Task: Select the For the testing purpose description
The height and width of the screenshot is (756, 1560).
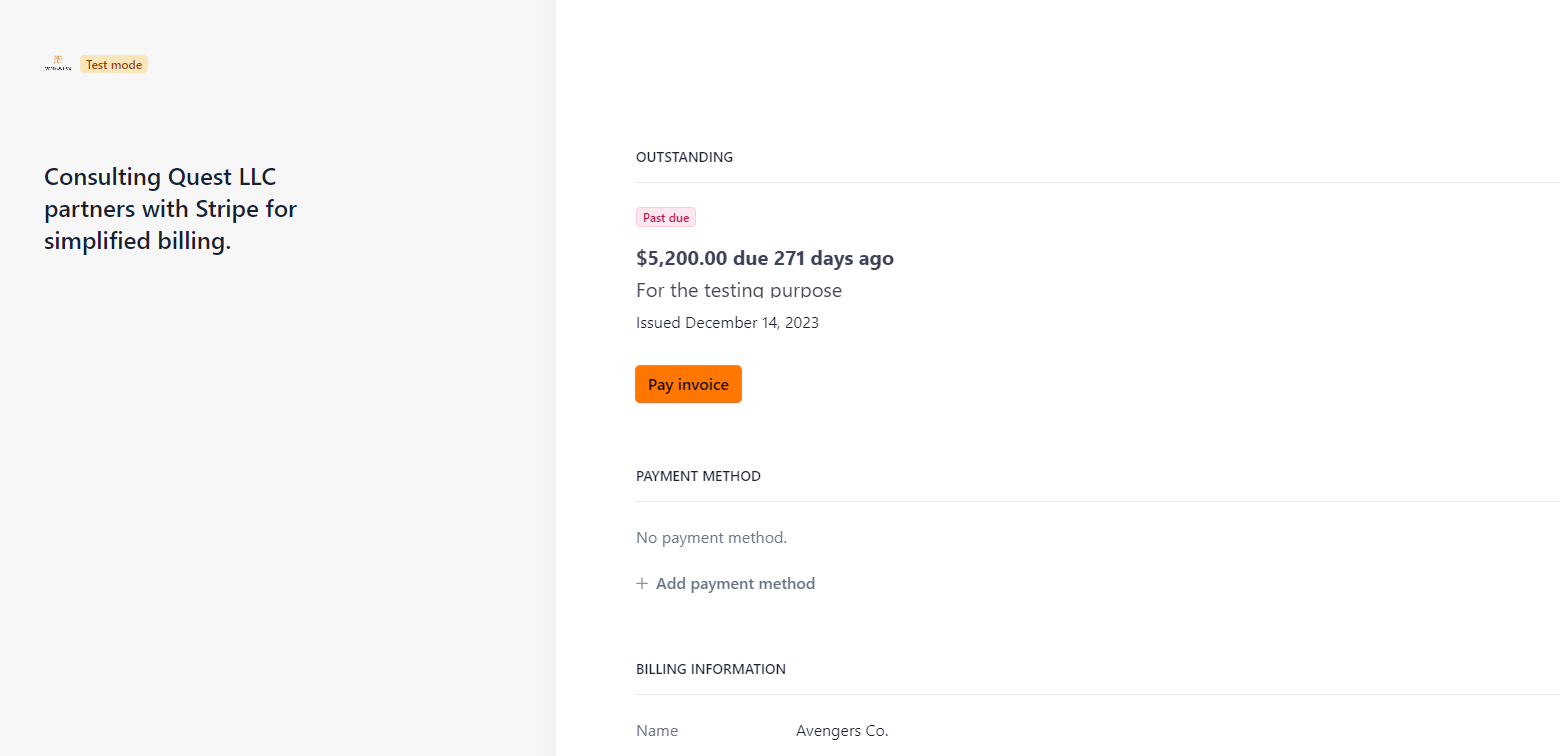Action: [739, 290]
